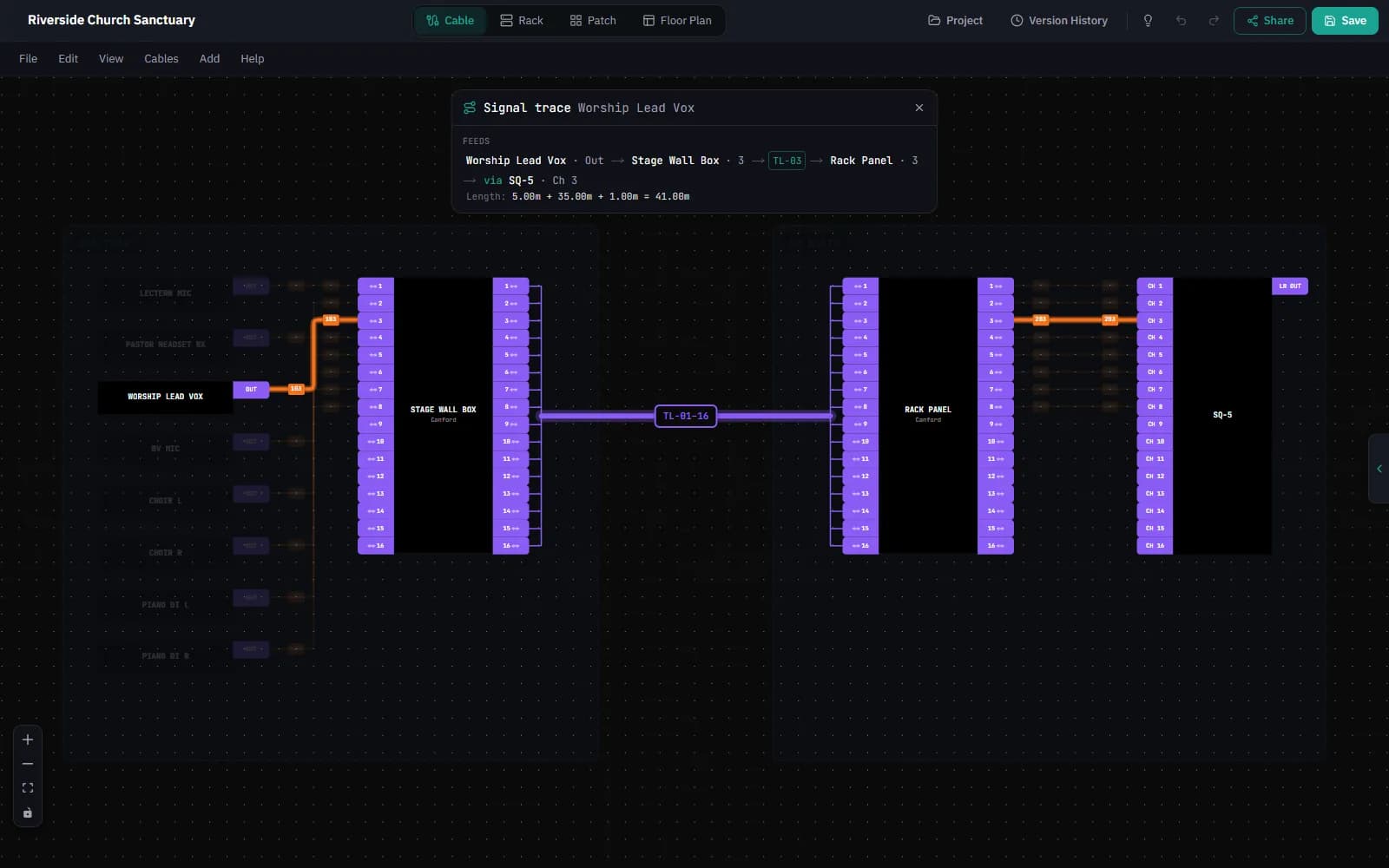Switch to the Cable tab
This screenshot has height=868, width=1389.
click(x=450, y=21)
